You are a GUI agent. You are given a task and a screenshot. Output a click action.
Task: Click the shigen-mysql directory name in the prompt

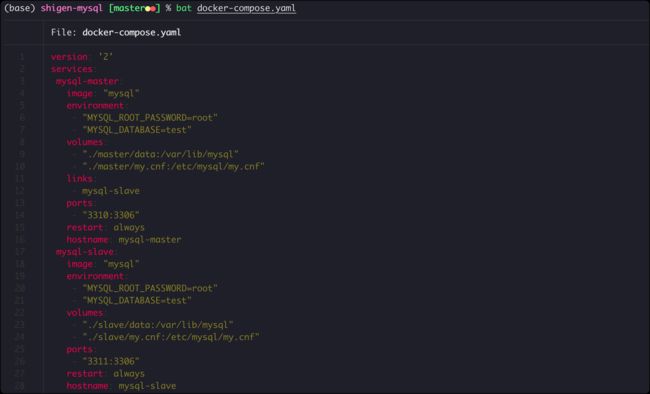tap(71, 8)
